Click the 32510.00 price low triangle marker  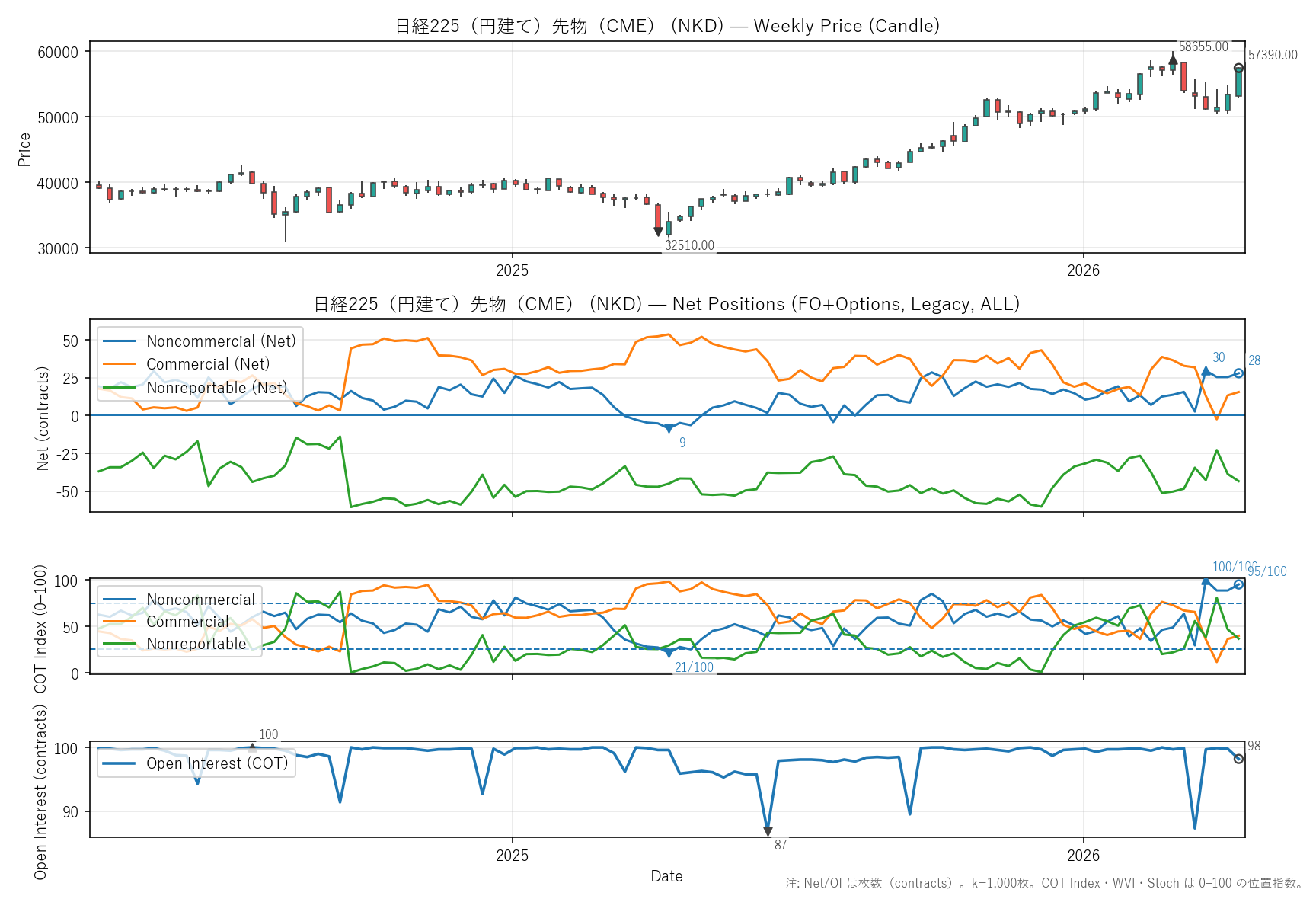click(x=658, y=232)
